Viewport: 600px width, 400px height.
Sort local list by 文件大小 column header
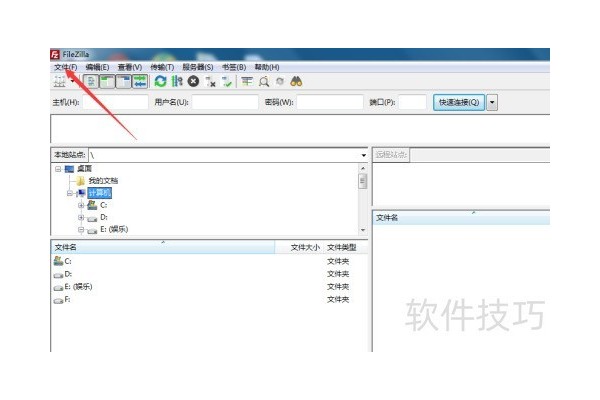[x=299, y=247]
